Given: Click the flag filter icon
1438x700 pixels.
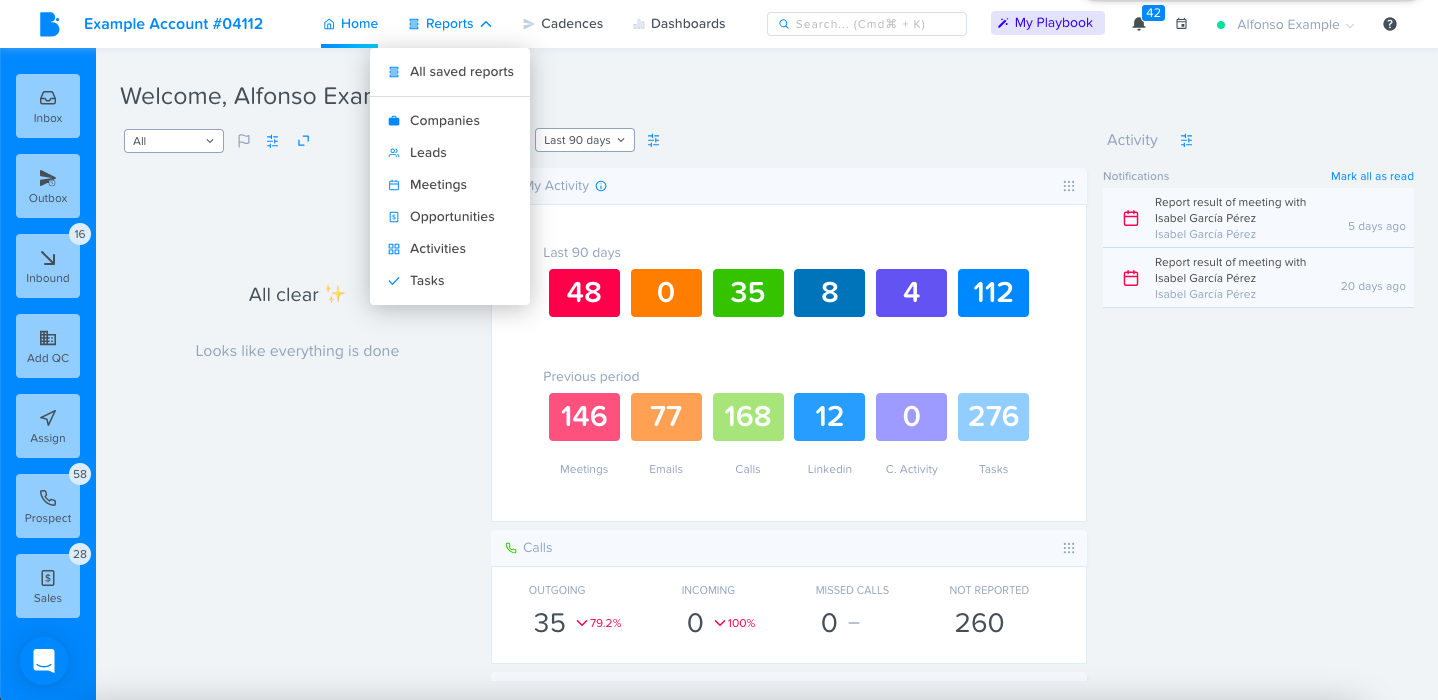Looking at the screenshot, I should 244,141.
